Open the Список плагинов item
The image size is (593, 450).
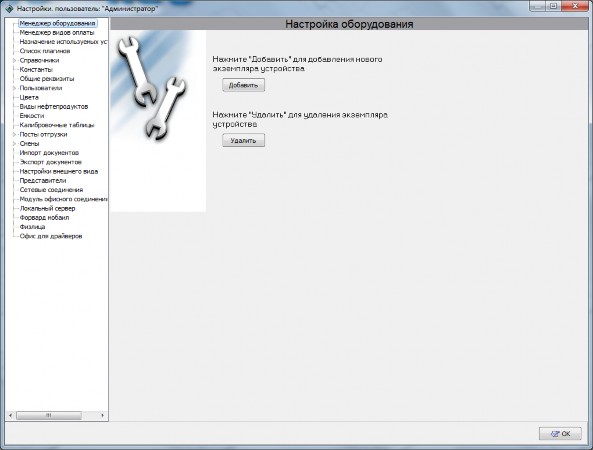45,51
